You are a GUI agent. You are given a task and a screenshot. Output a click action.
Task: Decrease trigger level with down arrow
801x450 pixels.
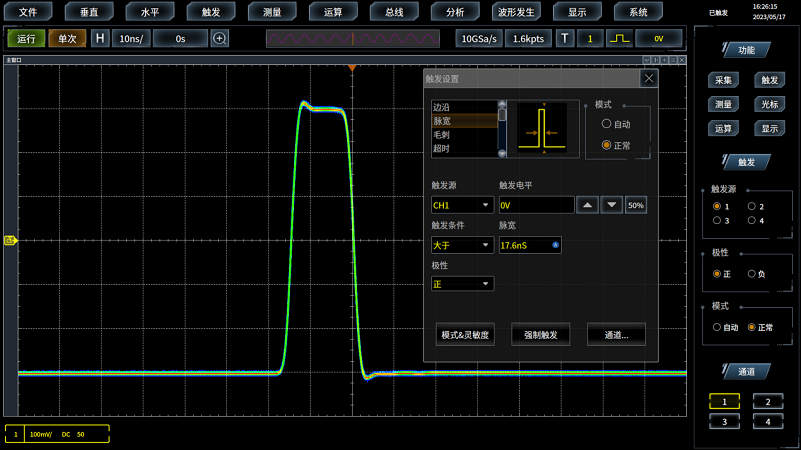click(611, 205)
